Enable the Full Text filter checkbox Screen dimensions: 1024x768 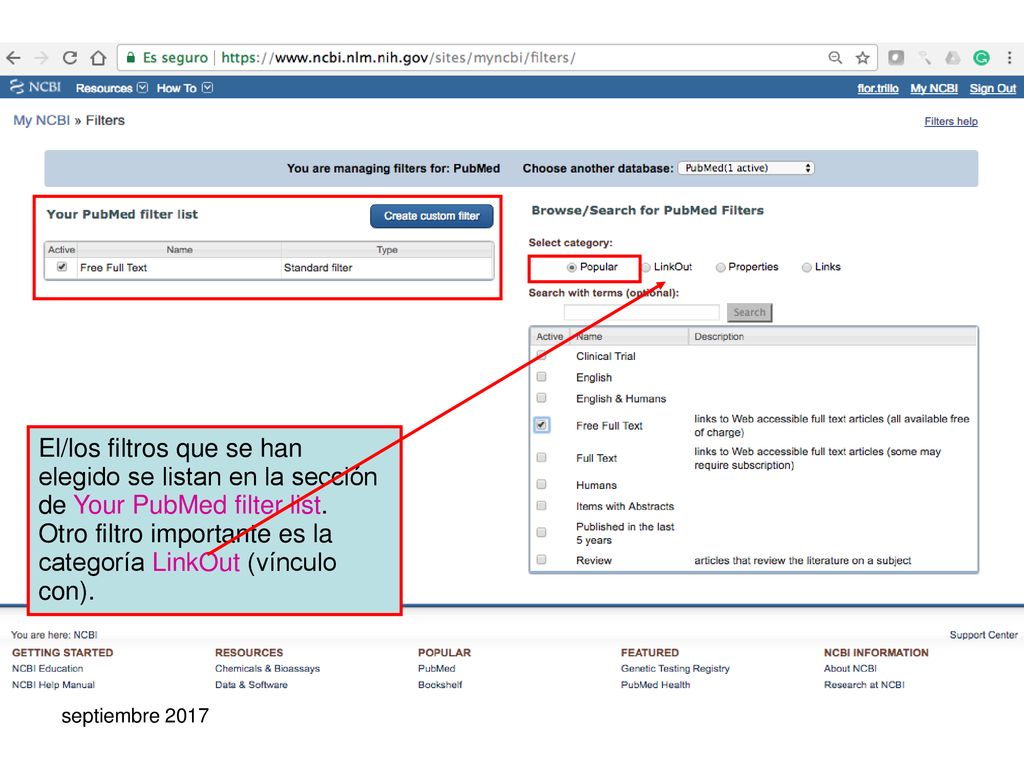point(541,457)
